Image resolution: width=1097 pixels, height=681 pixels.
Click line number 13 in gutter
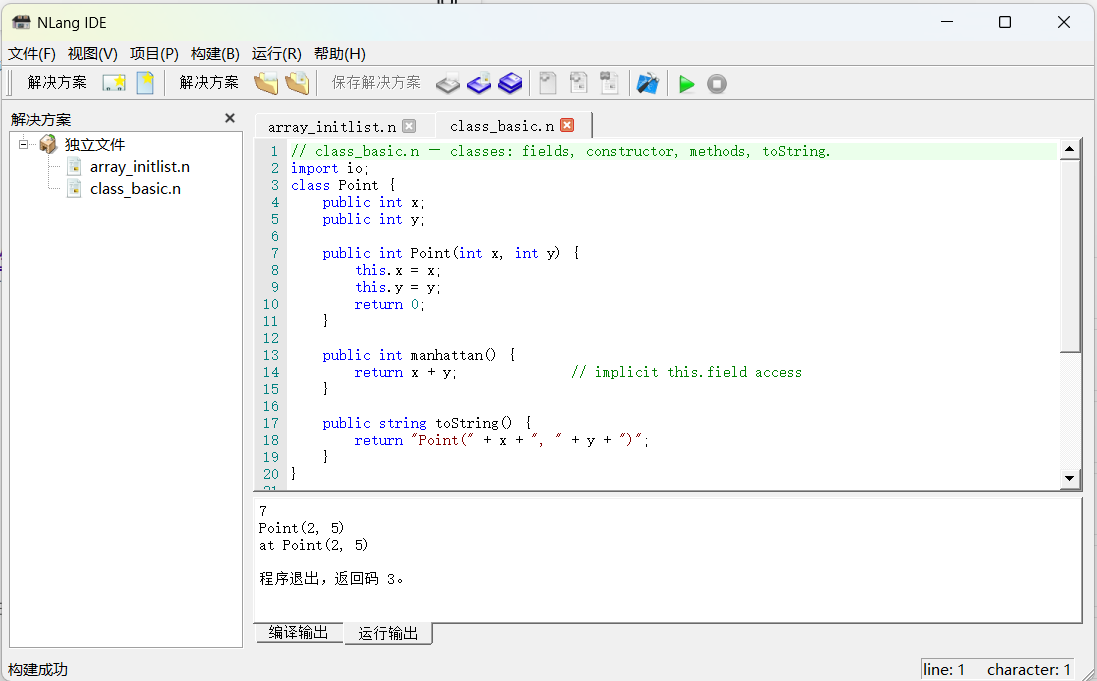click(271, 356)
